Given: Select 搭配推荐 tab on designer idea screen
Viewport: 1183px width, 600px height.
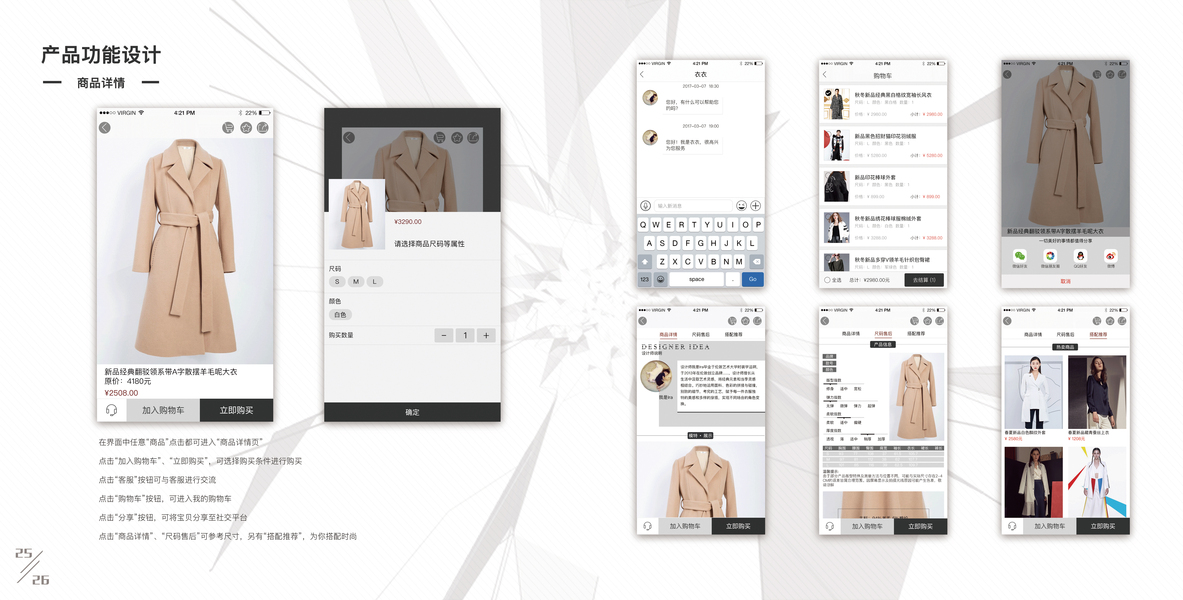Looking at the screenshot, I should pos(733,334).
